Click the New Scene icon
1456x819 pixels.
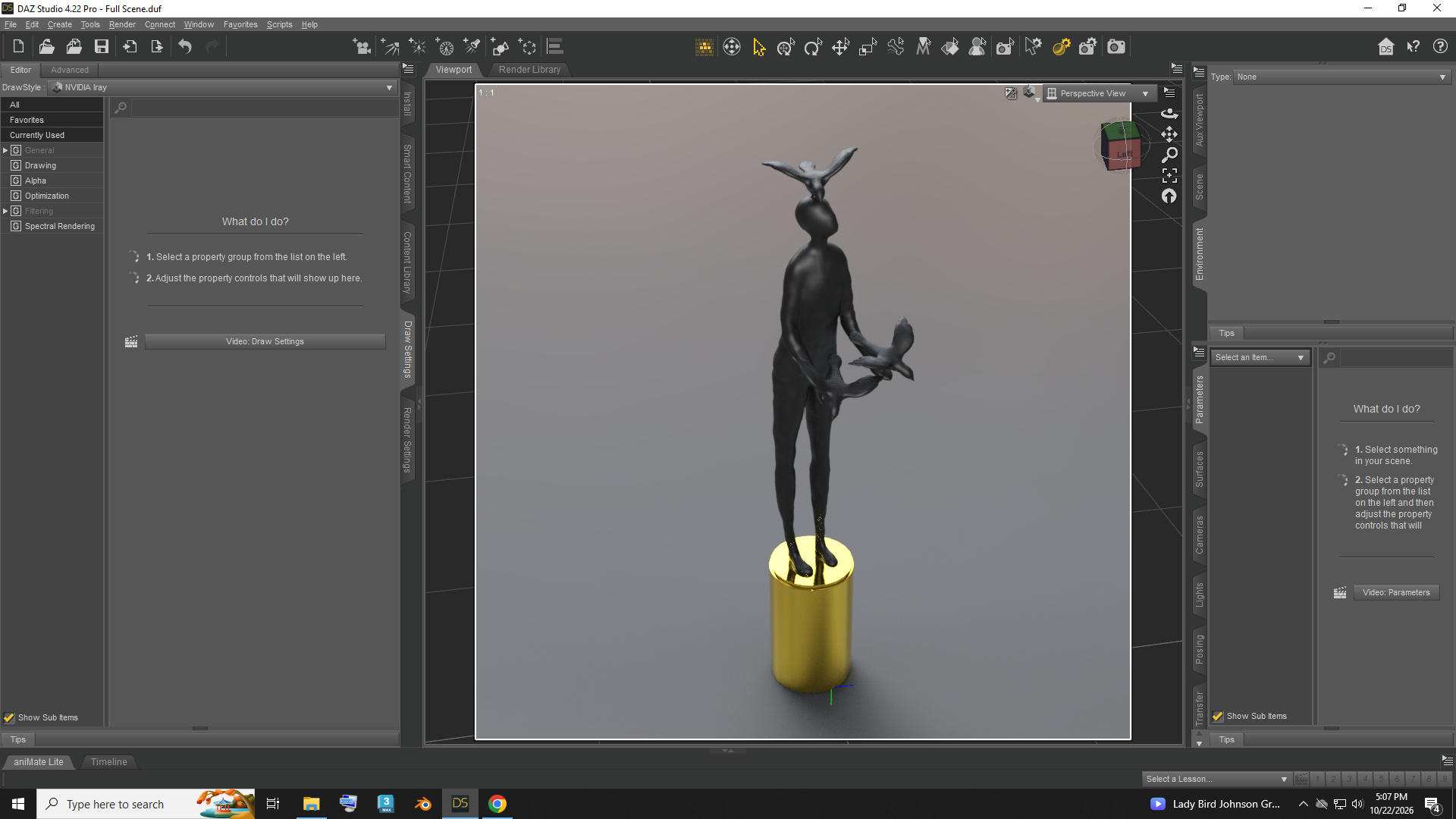coord(18,47)
